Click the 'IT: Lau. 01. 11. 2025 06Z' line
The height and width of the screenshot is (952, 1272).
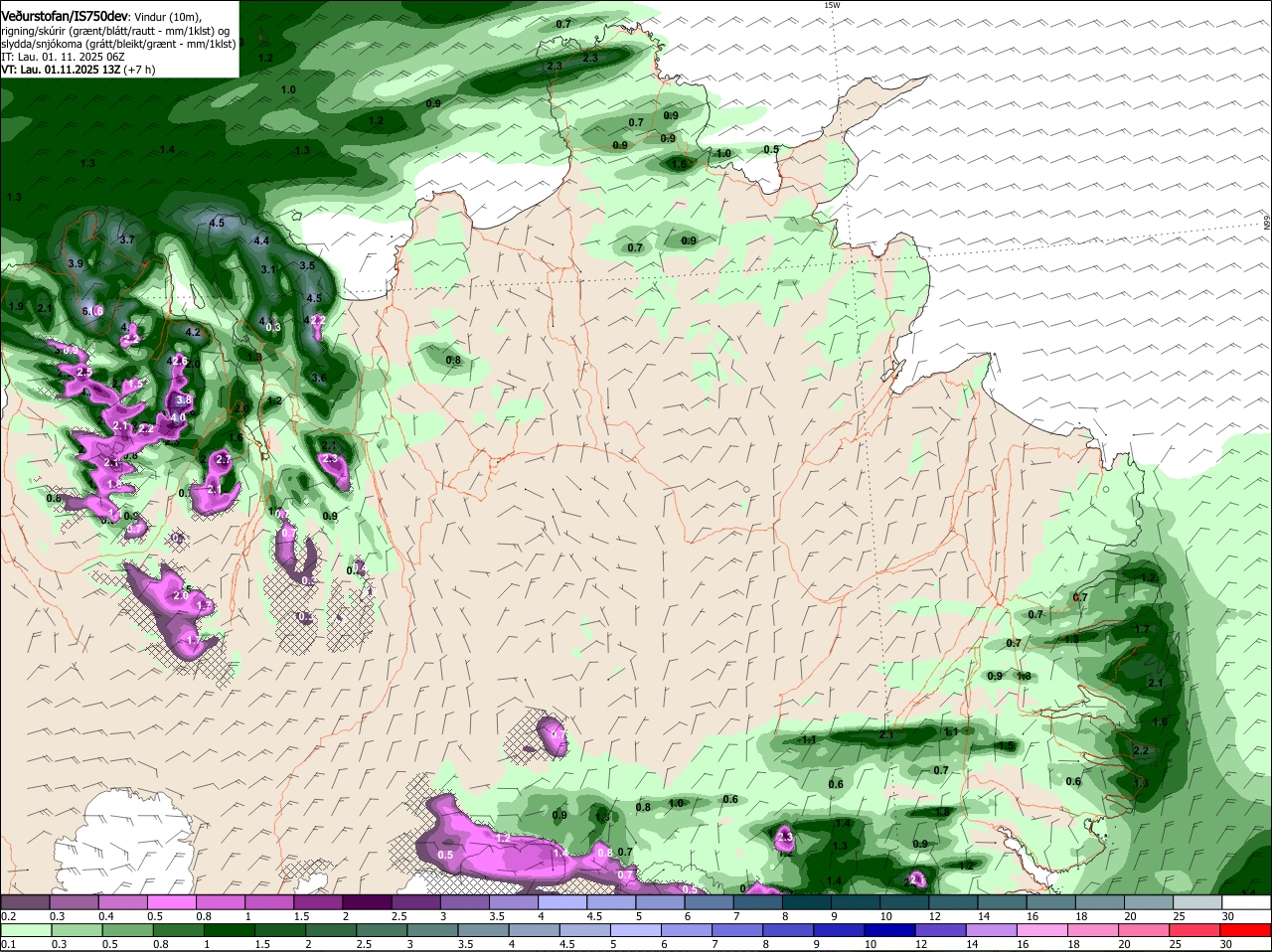tap(63, 57)
